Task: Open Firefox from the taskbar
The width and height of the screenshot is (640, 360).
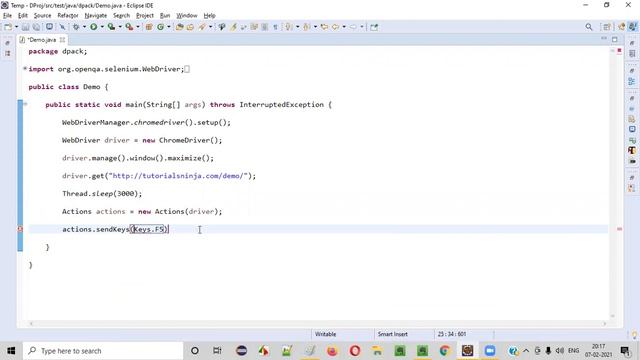Action: [332, 351]
